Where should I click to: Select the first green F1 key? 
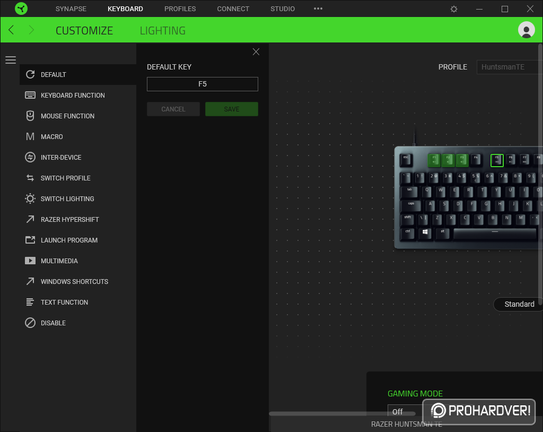pos(434,160)
